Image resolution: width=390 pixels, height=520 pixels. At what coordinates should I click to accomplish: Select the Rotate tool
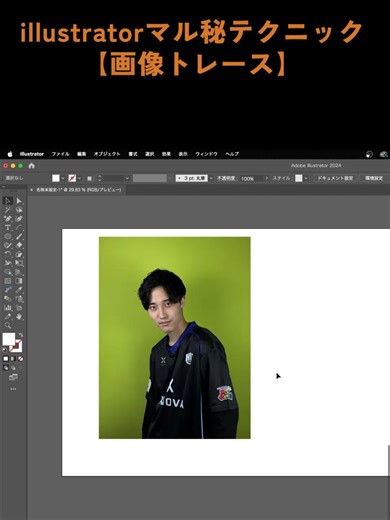[x=8, y=254]
